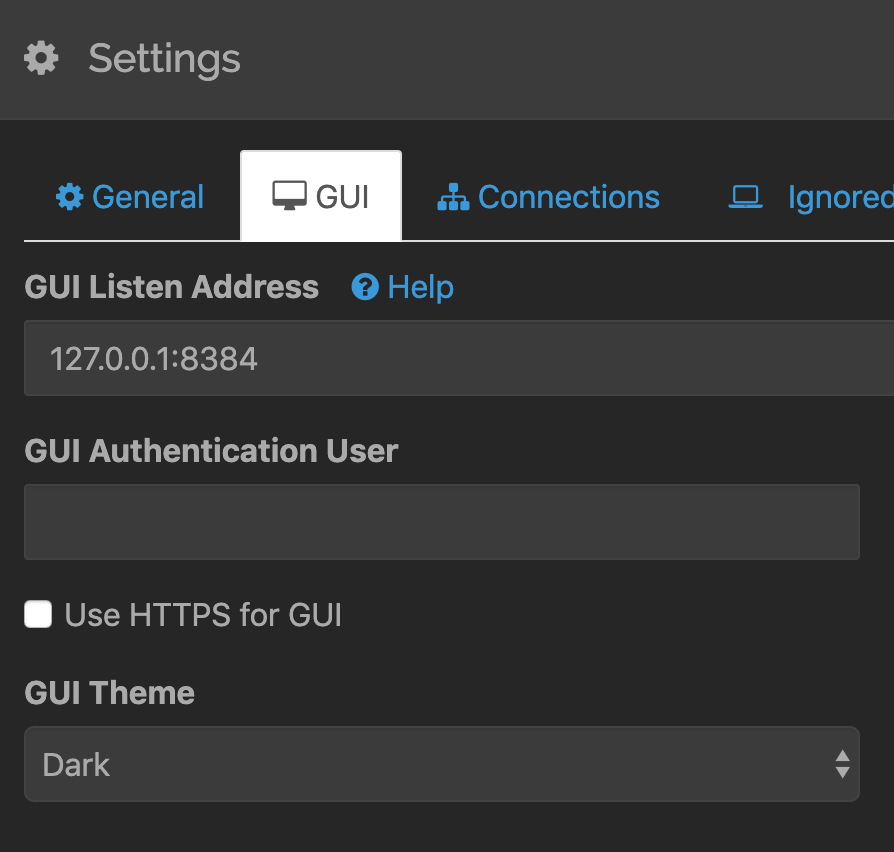Viewport: 894px width, 852px height.
Task: Click the network icon on the Connections tab
Action: tap(452, 197)
